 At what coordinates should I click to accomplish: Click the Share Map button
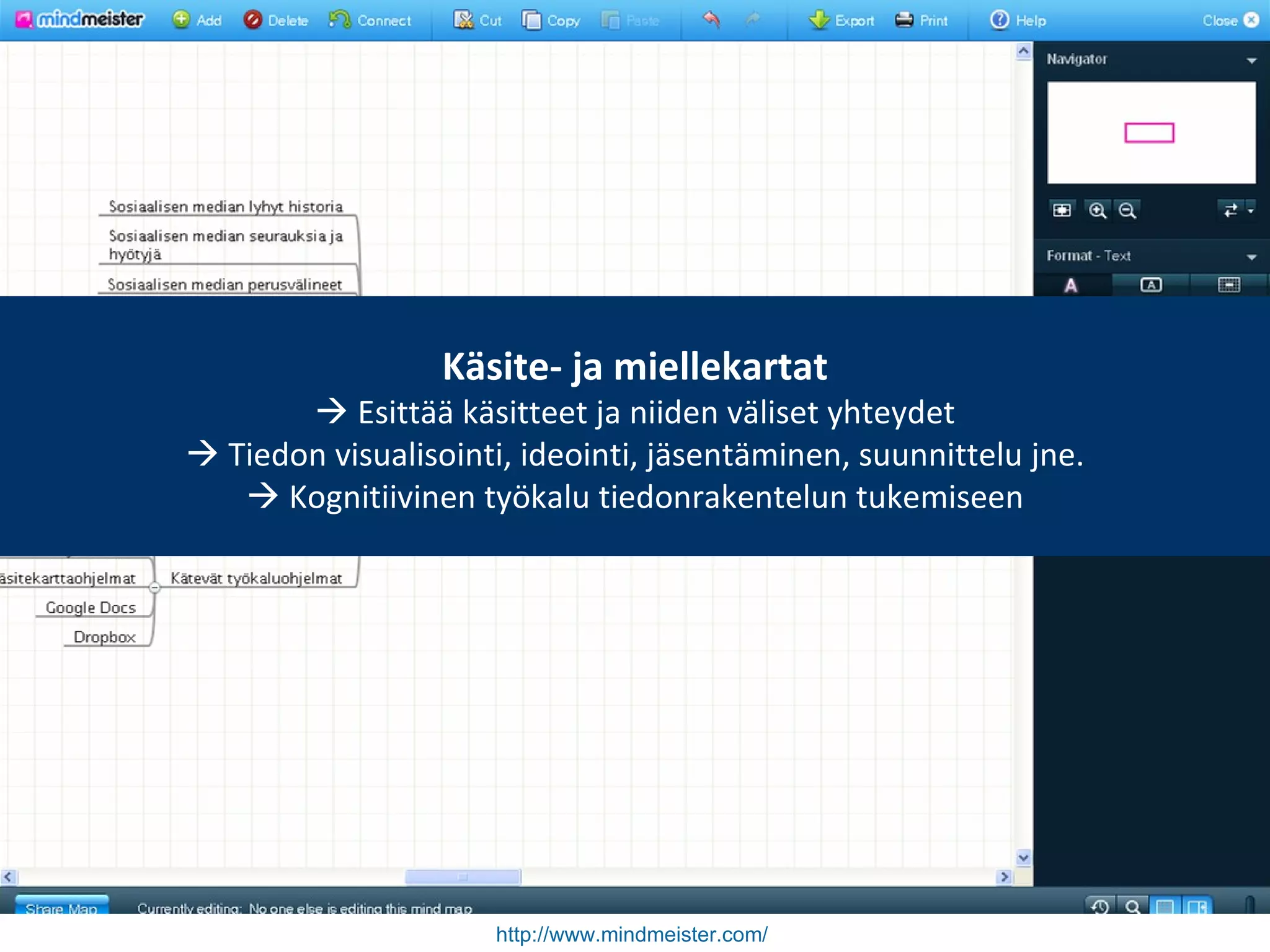[61, 905]
